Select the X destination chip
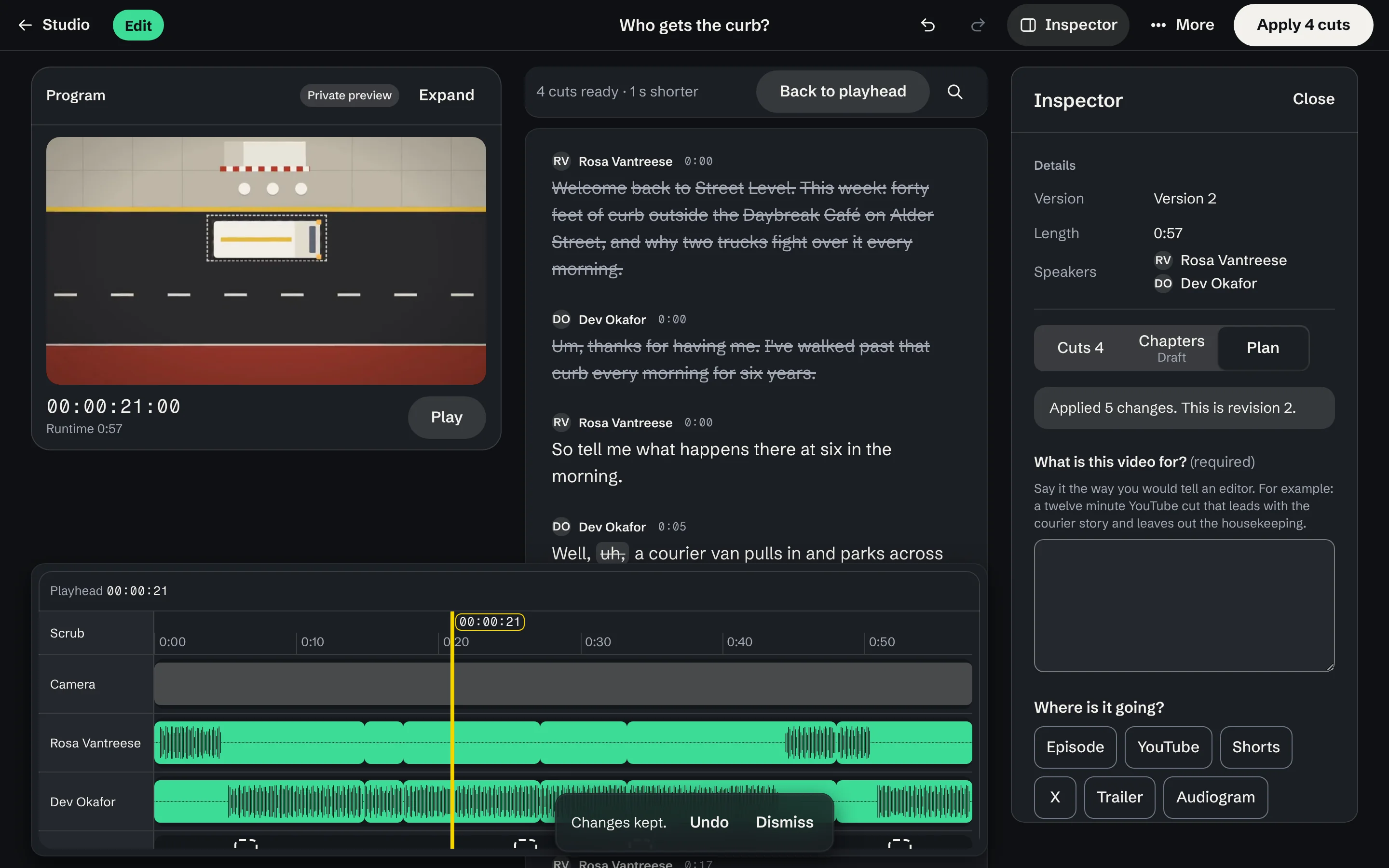This screenshot has width=1389, height=868. pos(1054,798)
